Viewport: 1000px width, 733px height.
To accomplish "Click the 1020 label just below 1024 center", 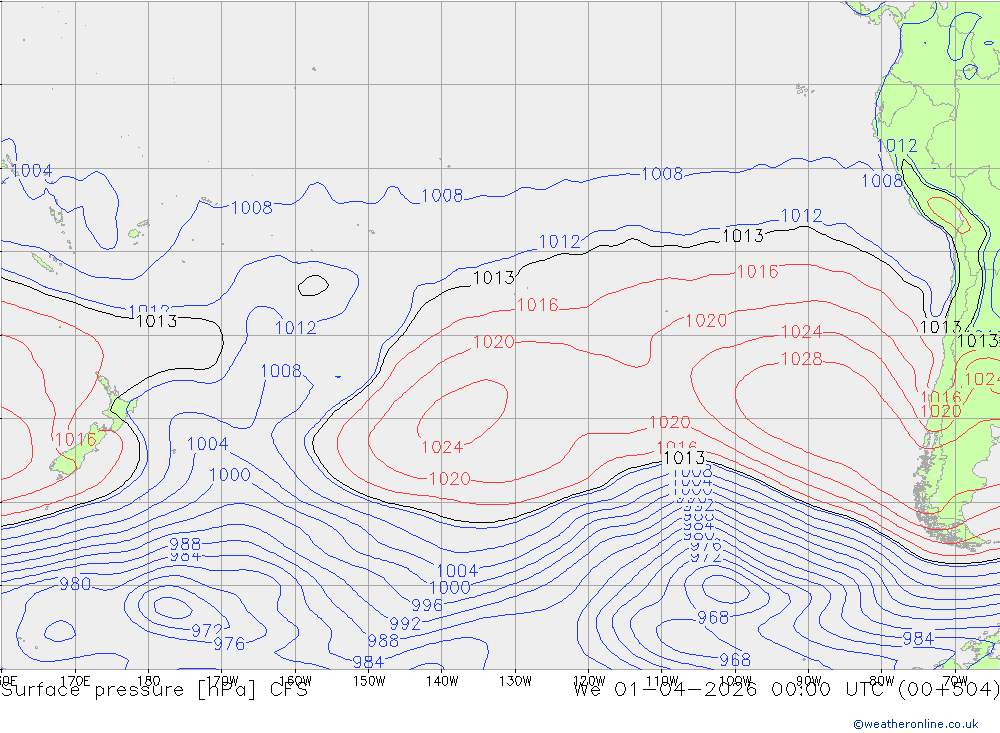I will [x=450, y=478].
